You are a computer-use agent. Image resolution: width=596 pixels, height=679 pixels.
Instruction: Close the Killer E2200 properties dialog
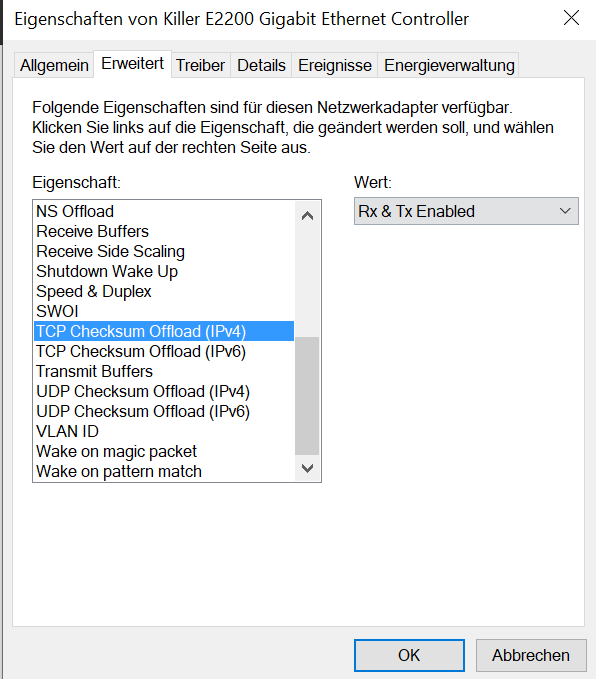point(571,18)
